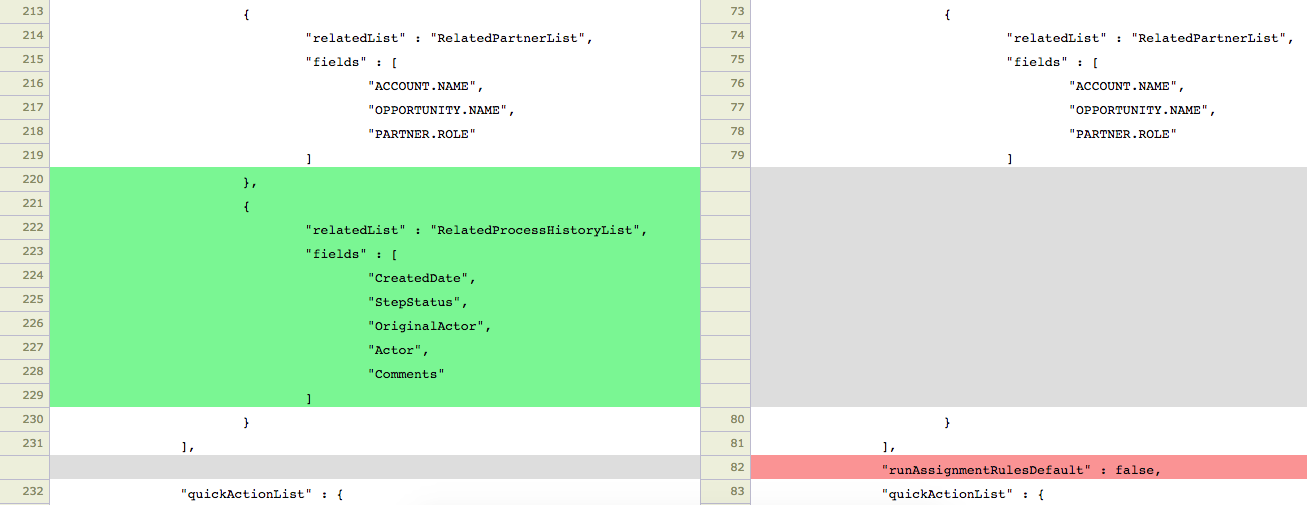Click line number 231 in the gutter
1307x505 pixels.
tap(32, 445)
